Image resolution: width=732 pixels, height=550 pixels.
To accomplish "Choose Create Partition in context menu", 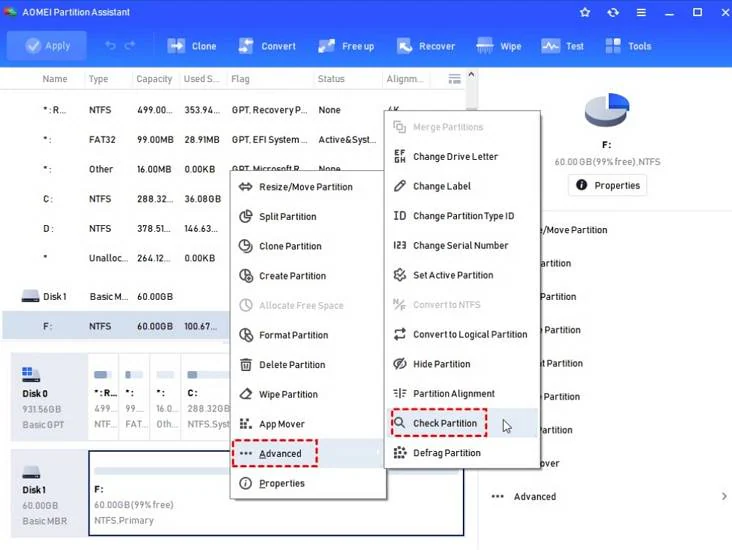I will pos(308,276).
